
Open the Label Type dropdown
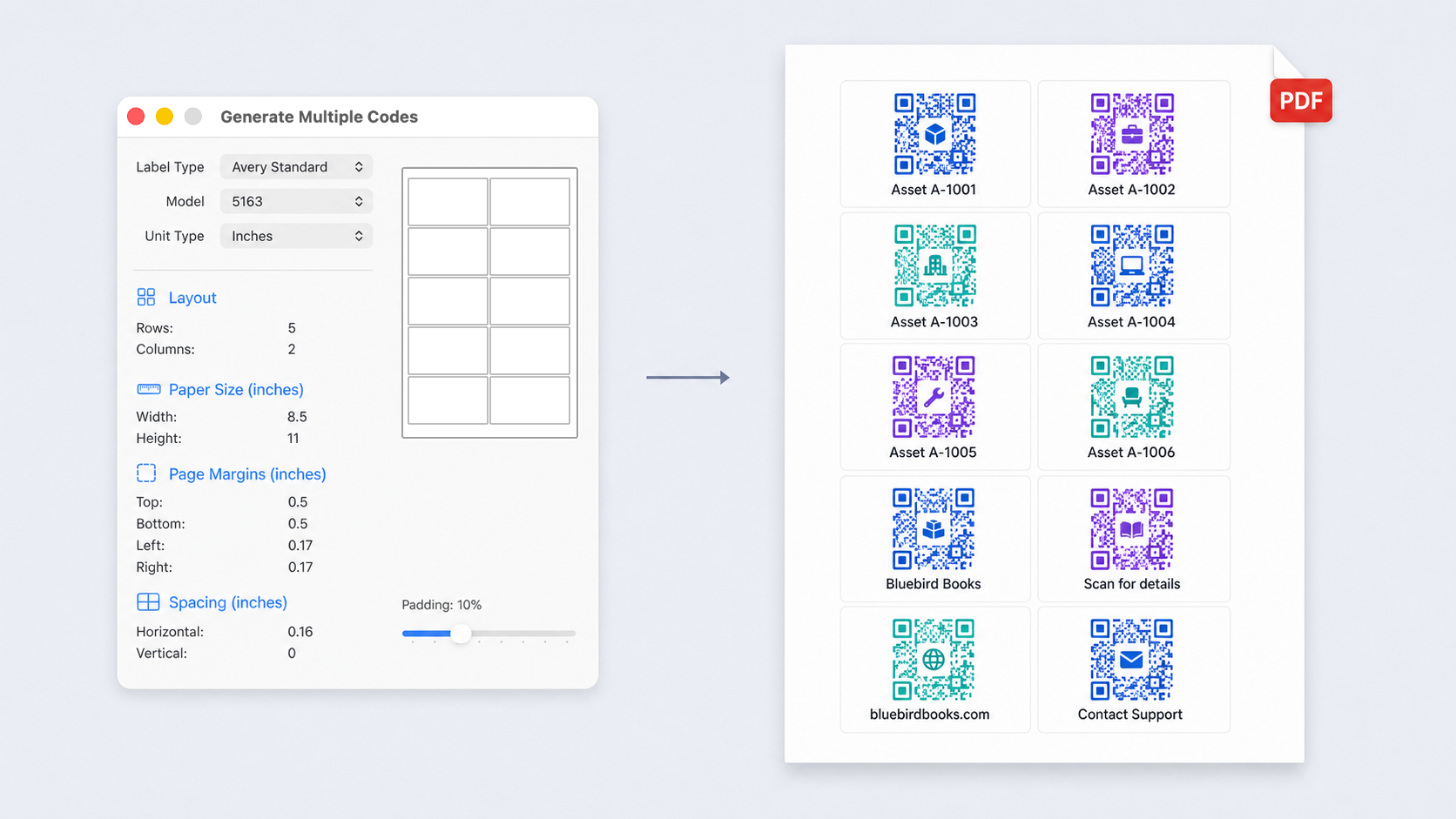click(296, 166)
